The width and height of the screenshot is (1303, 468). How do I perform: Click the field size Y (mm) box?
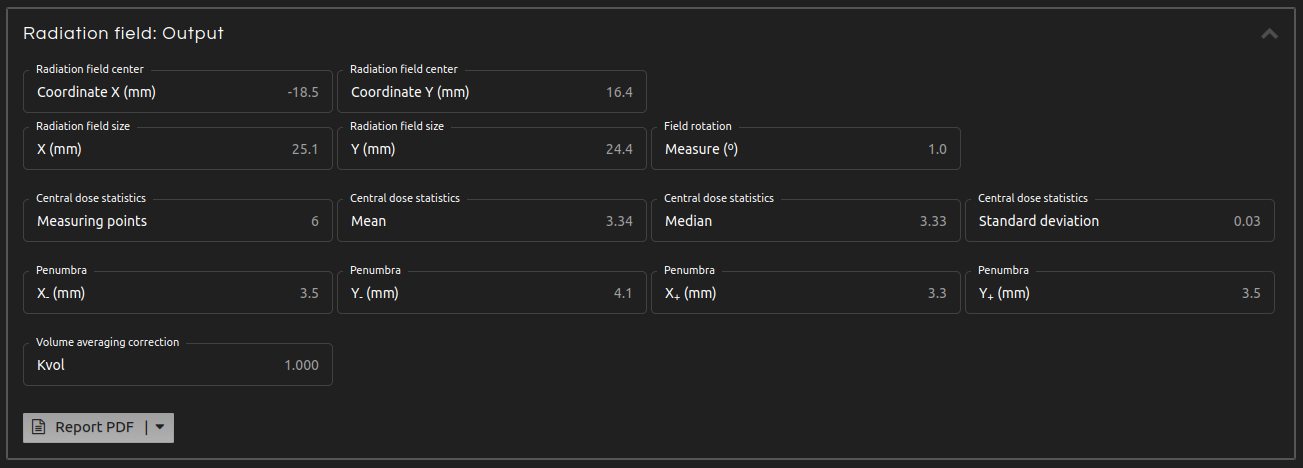tap(492, 149)
